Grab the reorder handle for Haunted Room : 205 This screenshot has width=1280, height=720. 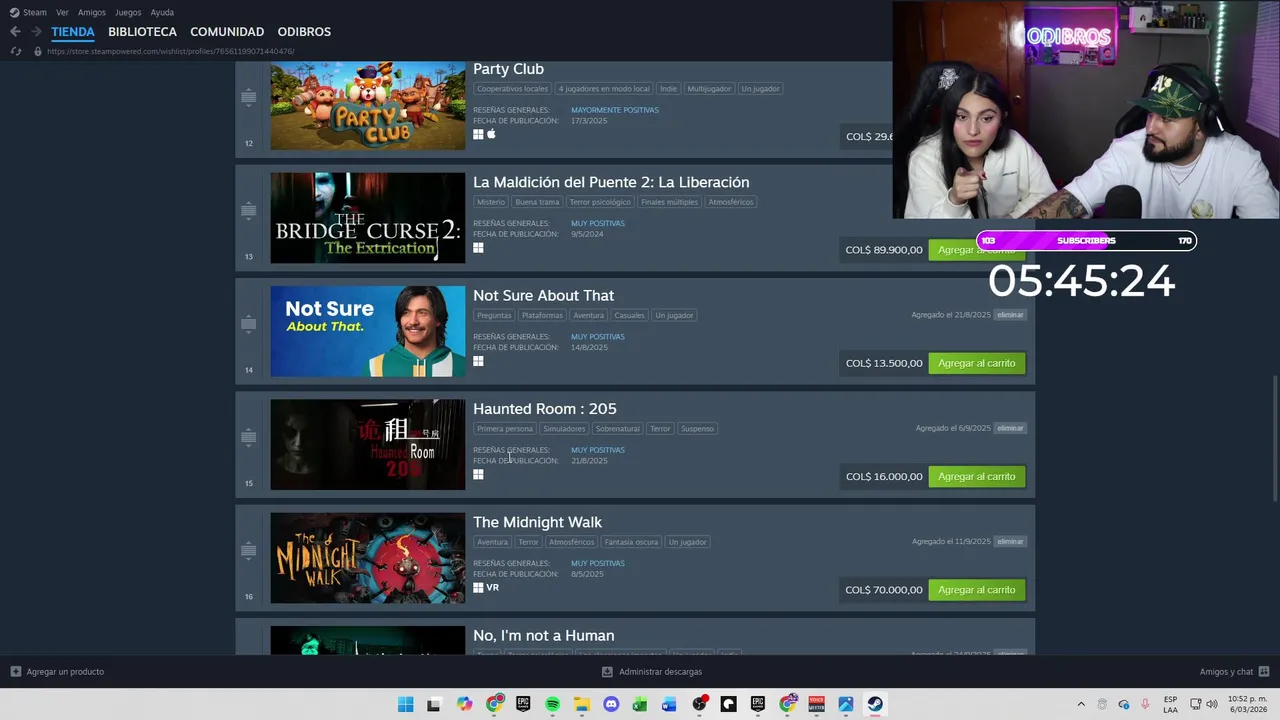pyautogui.click(x=249, y=437)
